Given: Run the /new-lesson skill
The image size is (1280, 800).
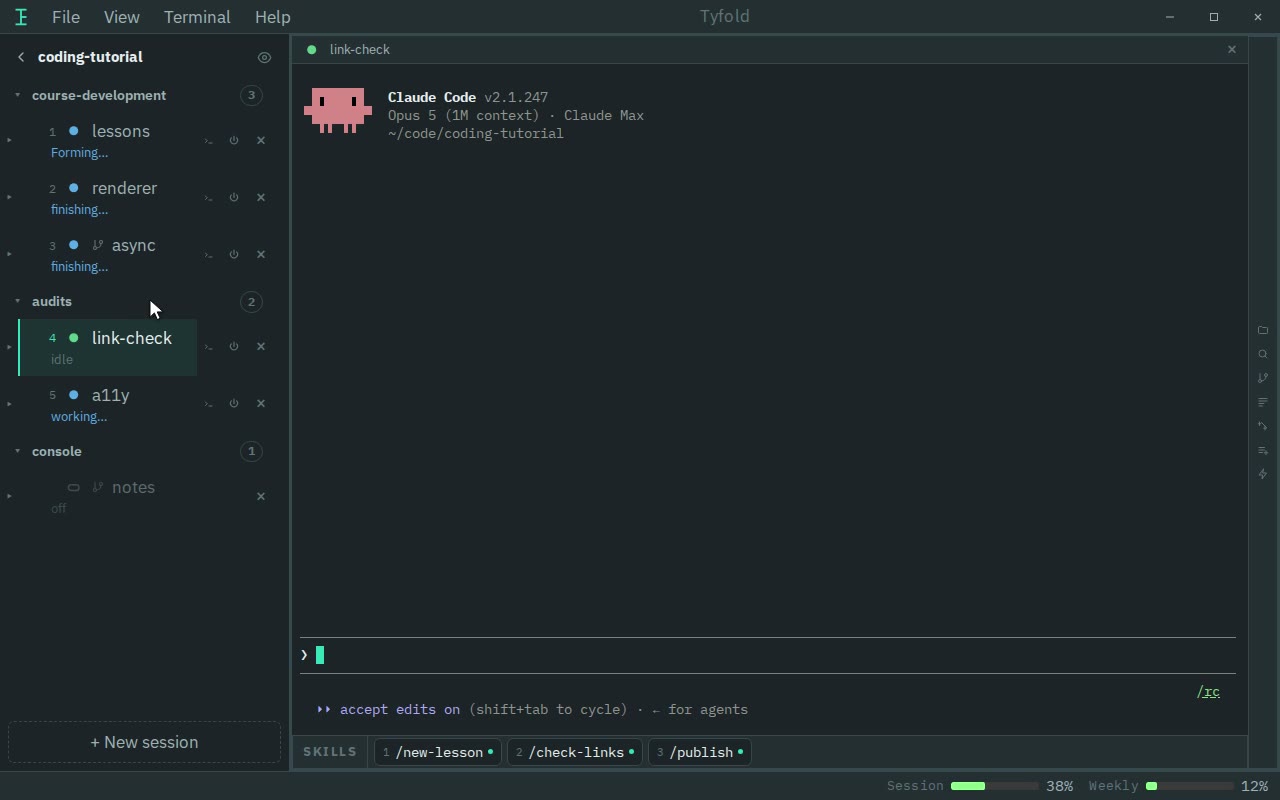Looking at the screenshot, I should coord(437,752).
